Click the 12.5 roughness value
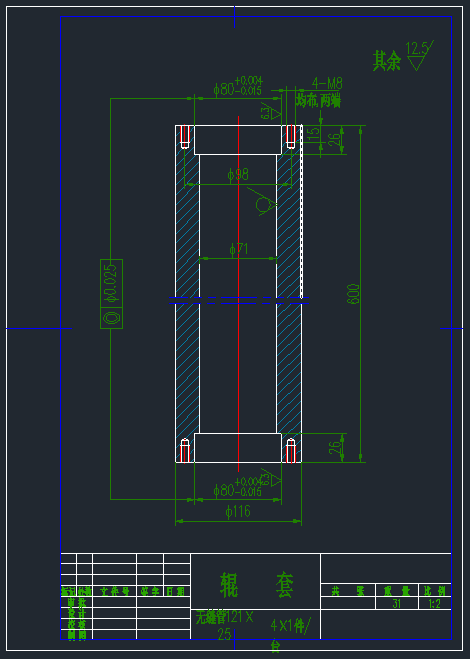The image size is (470, 659). point(417,49)
